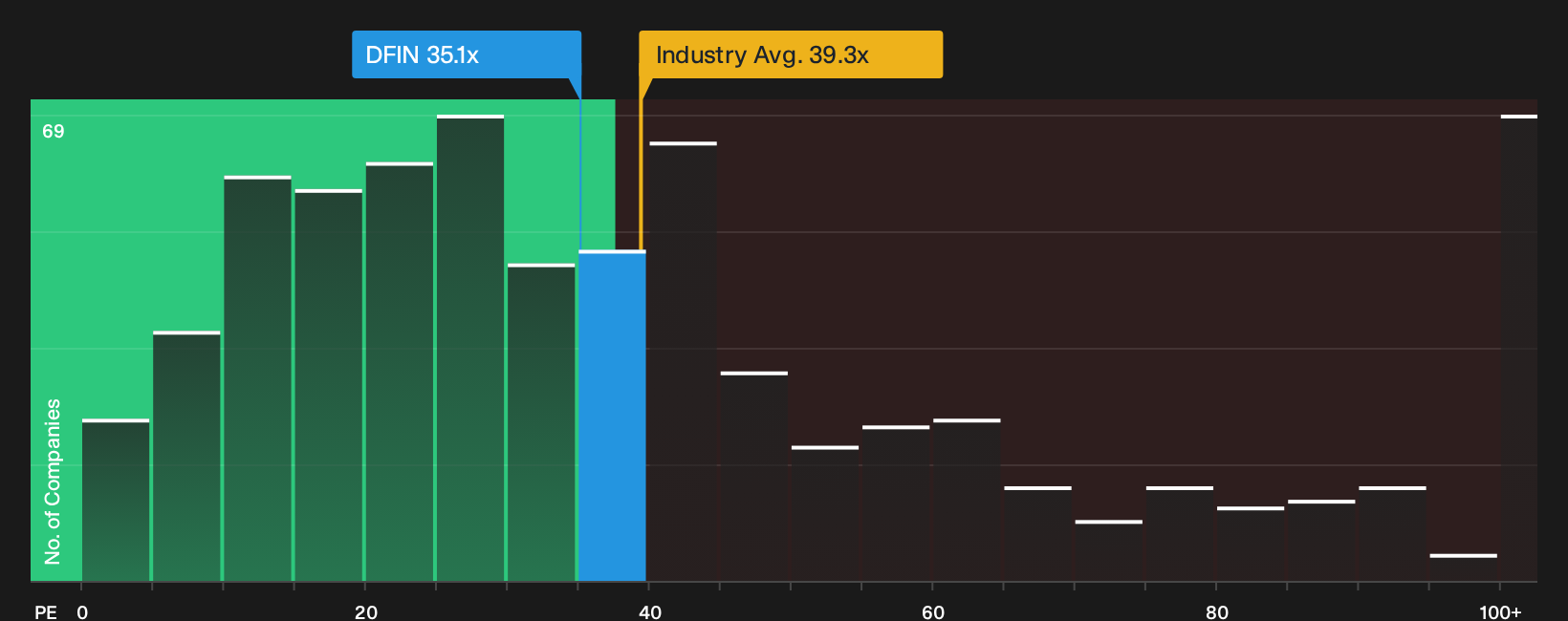Click the 'PE' x-axis label

click(46, 611)
